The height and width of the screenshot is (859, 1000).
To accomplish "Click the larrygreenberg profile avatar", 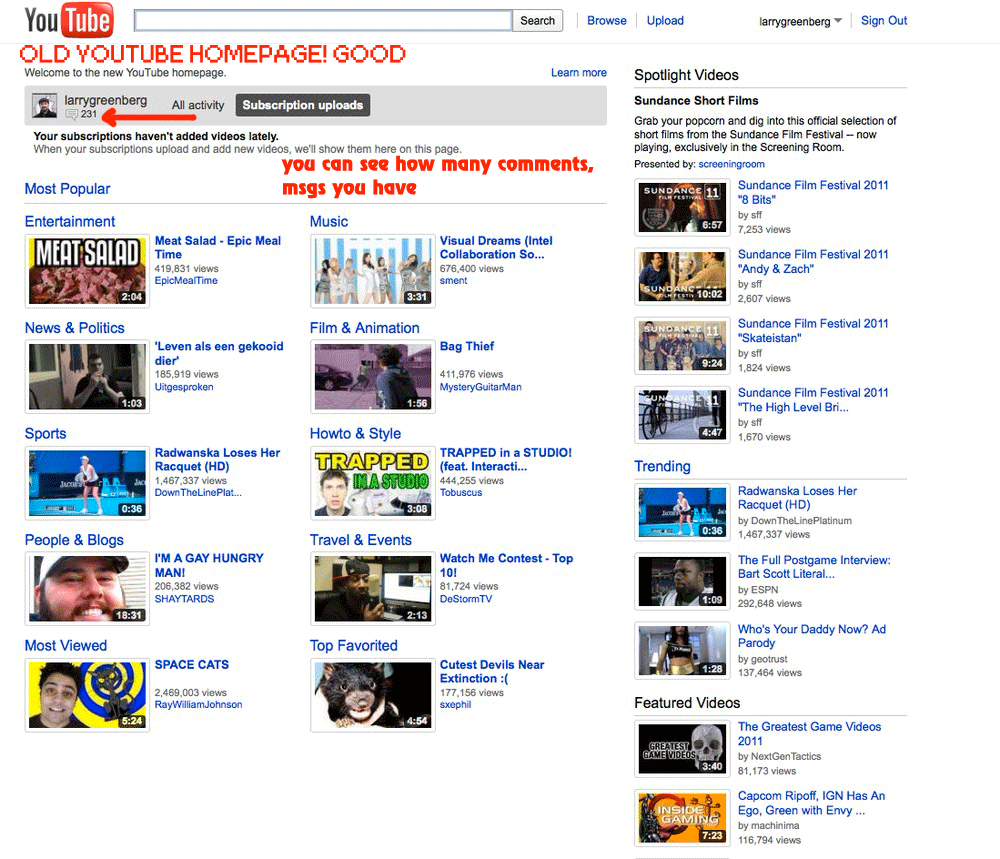I will coord(45,106).
